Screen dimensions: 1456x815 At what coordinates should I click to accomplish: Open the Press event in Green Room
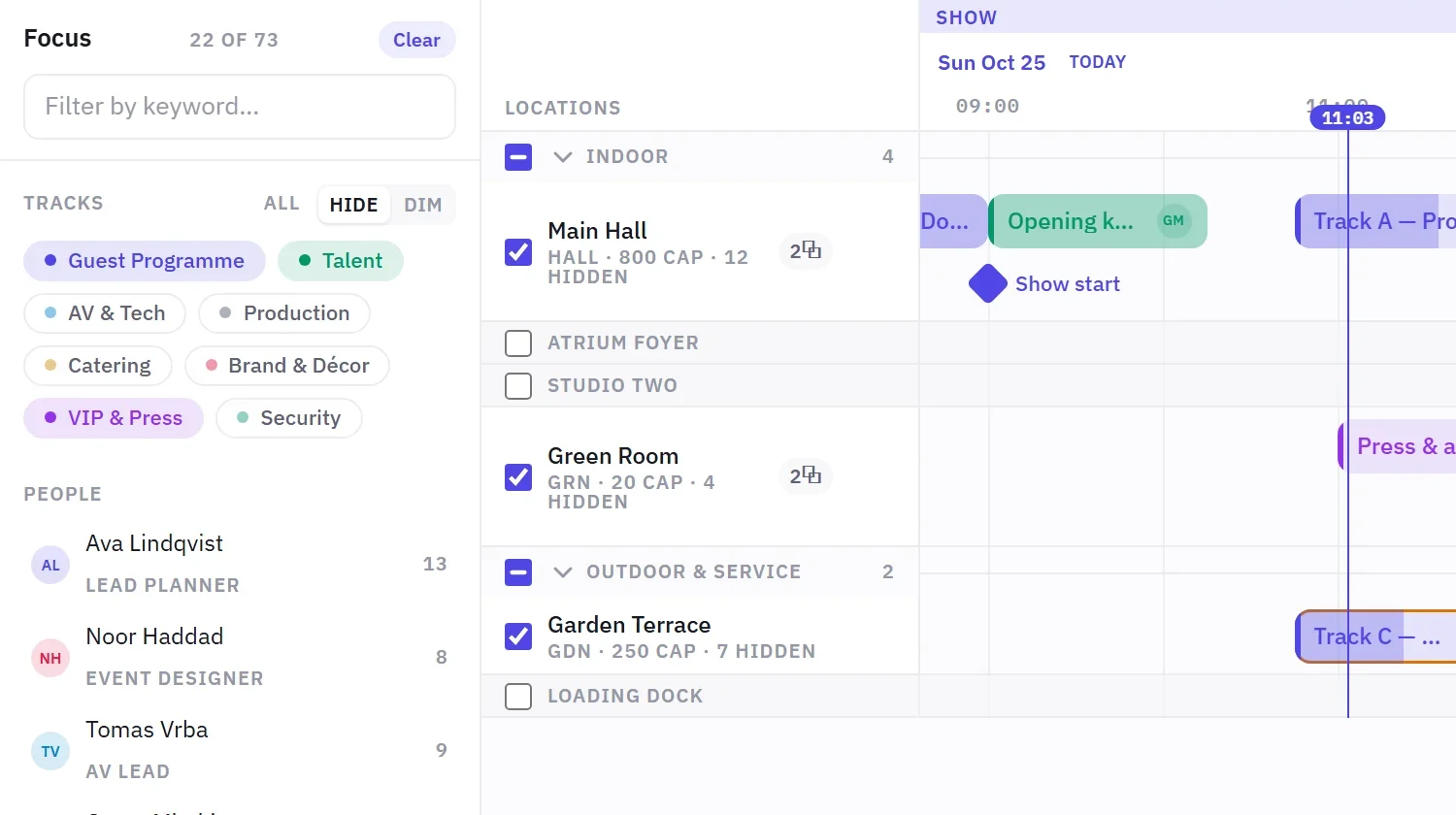click(1397, 446)
